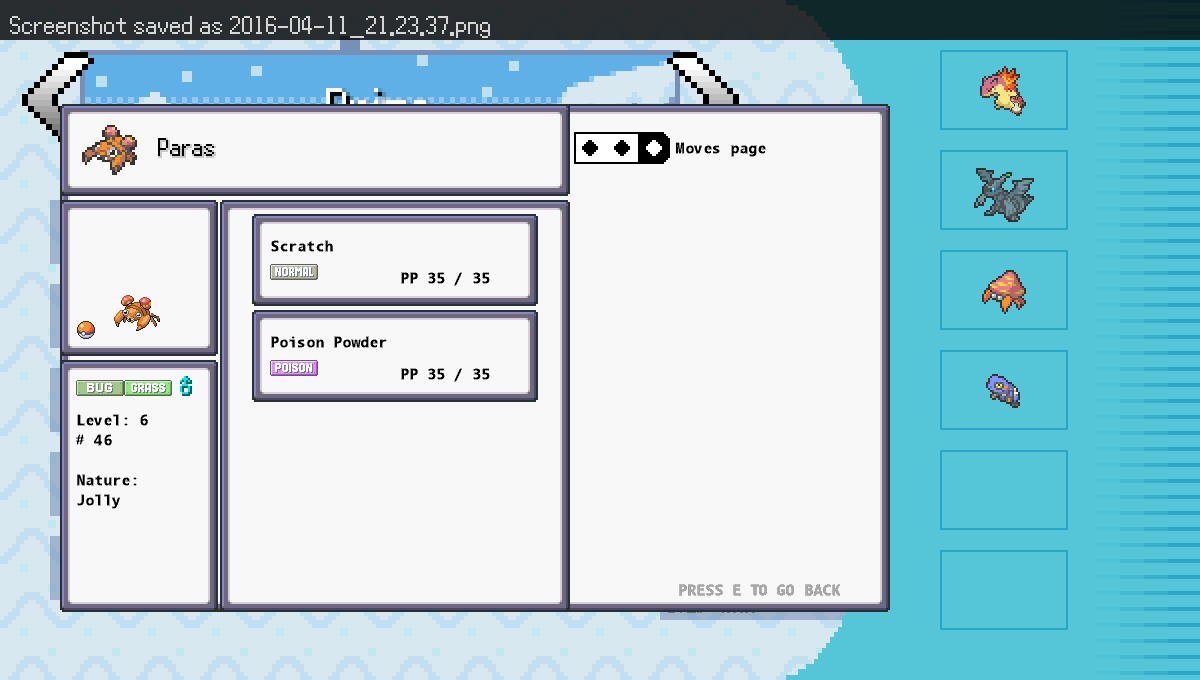Click the large Paras sprite in preview panel

pos(137,312)
